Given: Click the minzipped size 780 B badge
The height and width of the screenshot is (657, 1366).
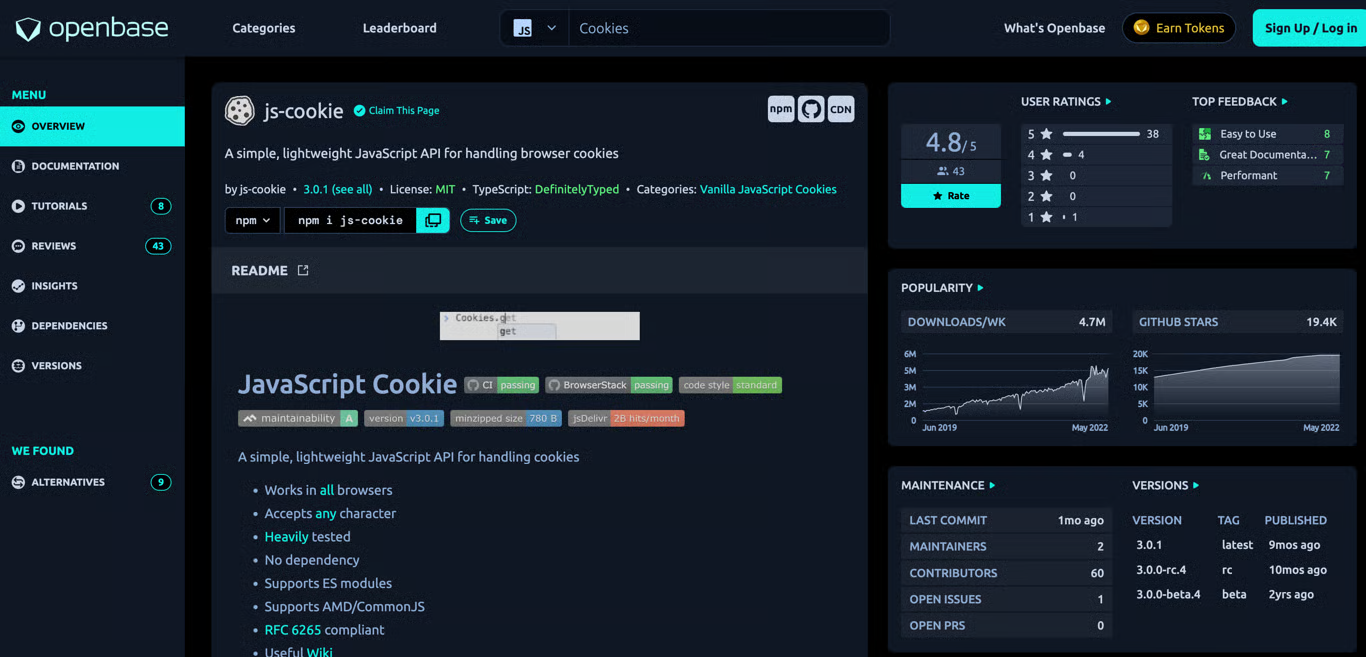Looking at the screenshot, I should (x=506, y=418).
